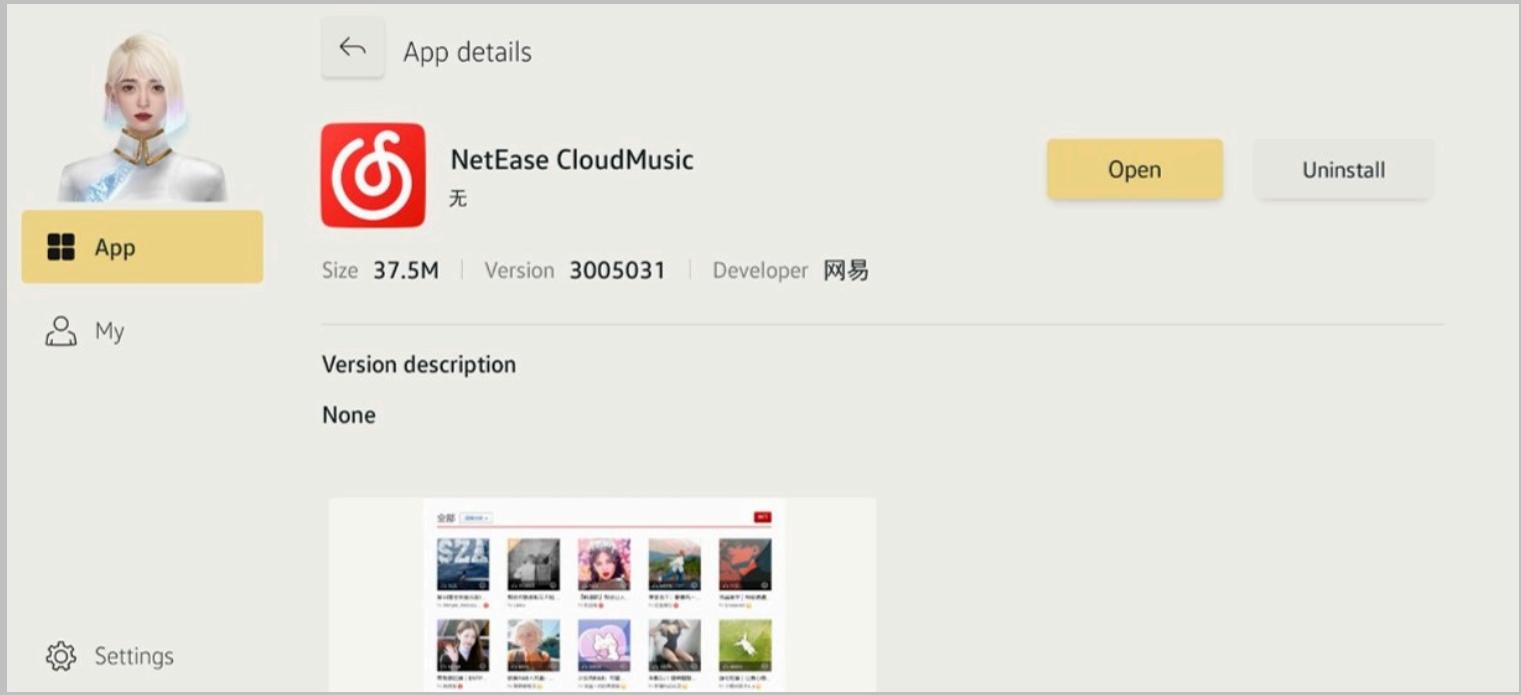Click the My profile person icon

tap(61, 331)
